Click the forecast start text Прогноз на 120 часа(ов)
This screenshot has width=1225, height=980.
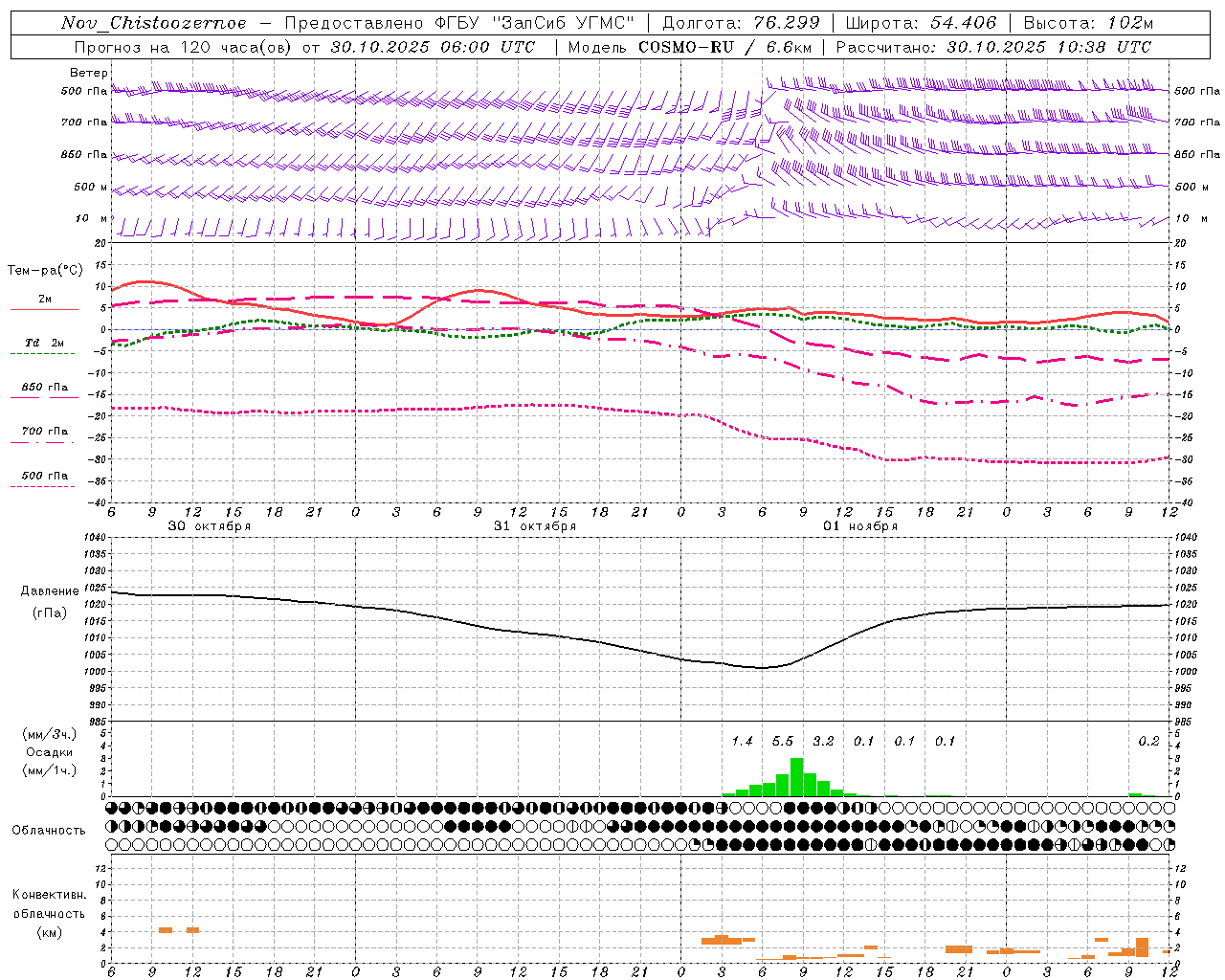(185, 47)
